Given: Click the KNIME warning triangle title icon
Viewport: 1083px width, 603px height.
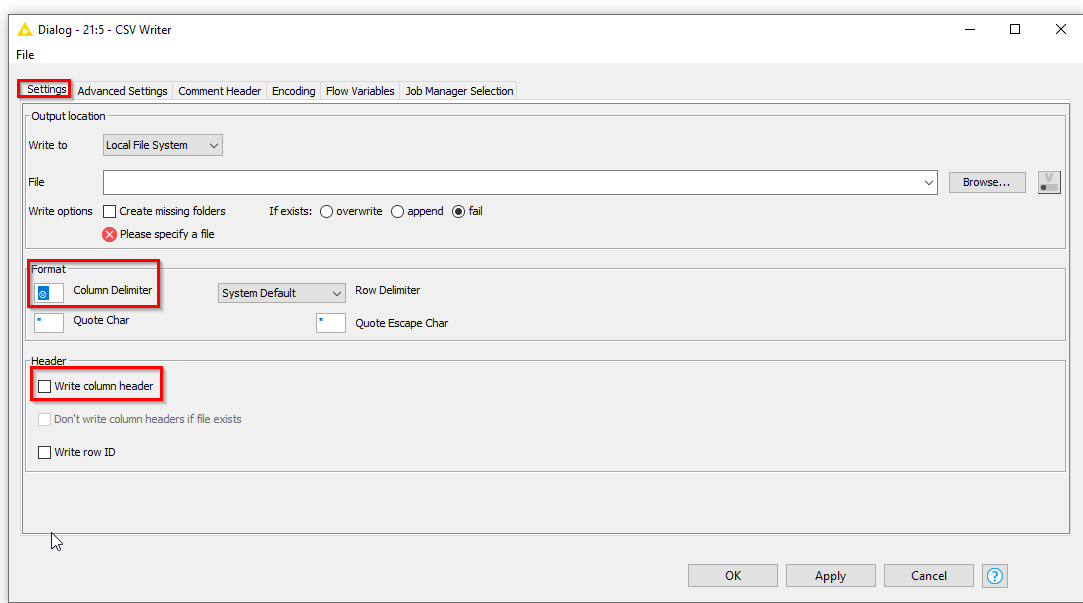Looking at the screenshot, I should click(x=25, y=30).
